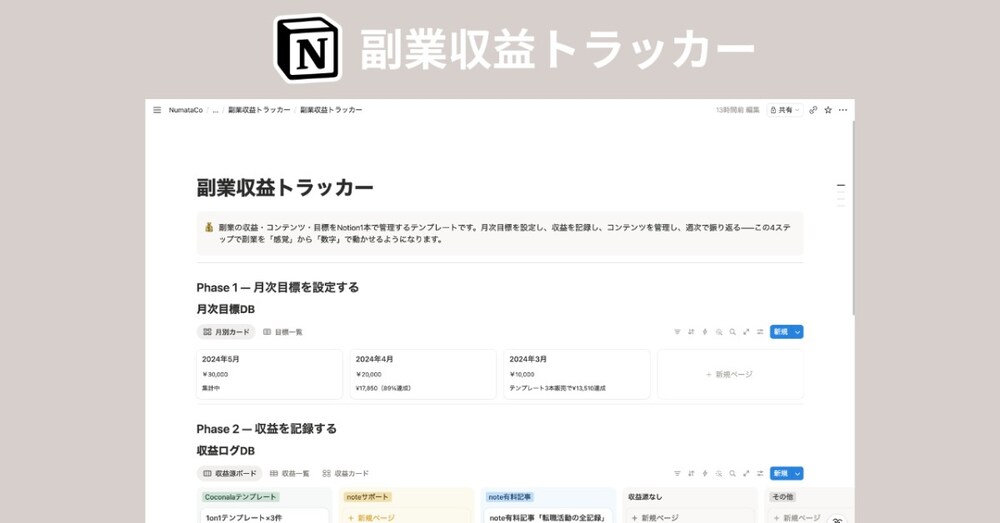Click the Coconalaテンプレート column tag
The width and height of the screenshot is (1000, 523).
click(240, 497)
